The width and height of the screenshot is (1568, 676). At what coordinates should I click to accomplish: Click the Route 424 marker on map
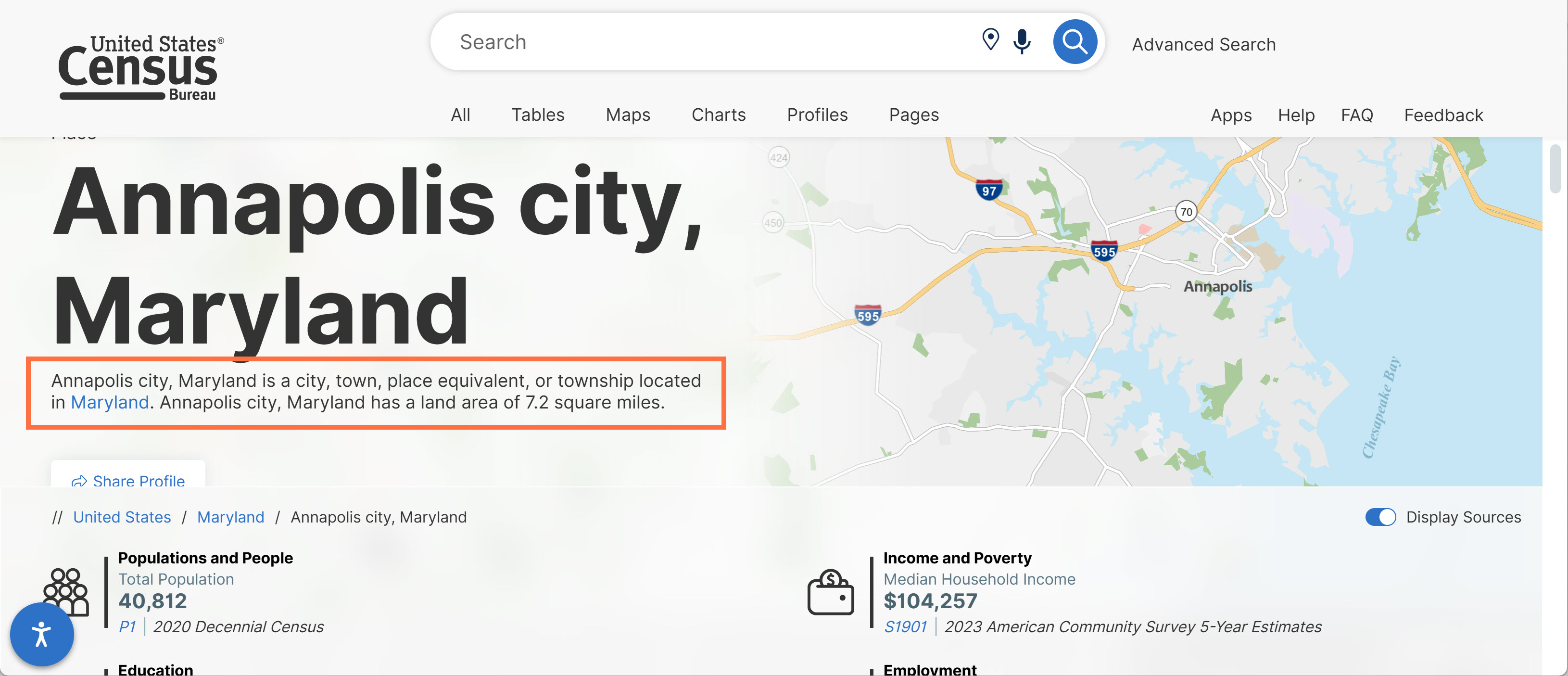[779, 158]
